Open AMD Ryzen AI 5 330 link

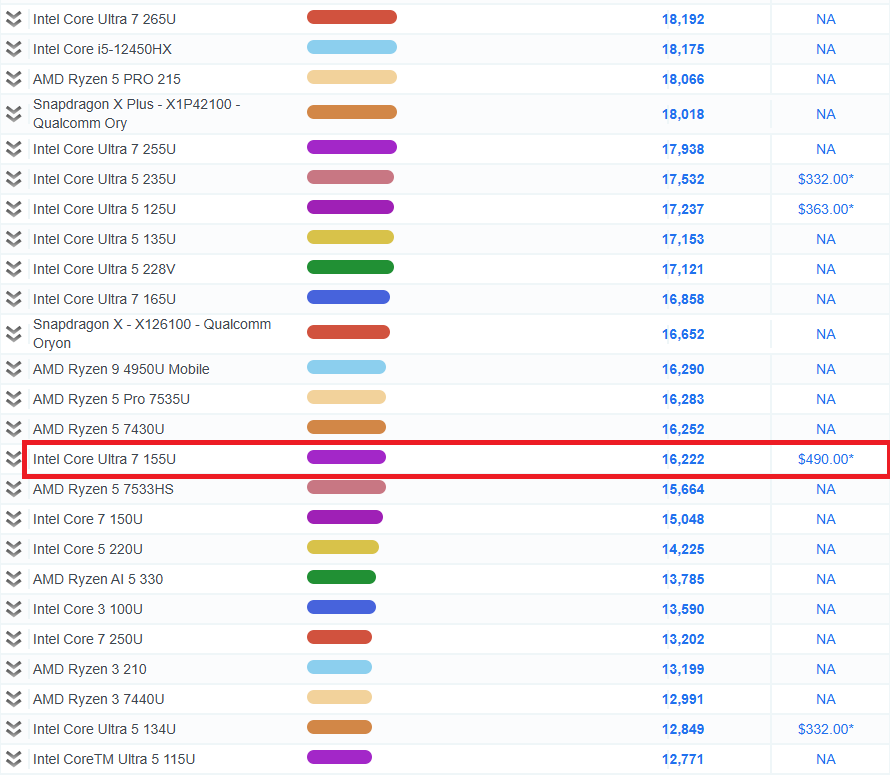point(98,579)
